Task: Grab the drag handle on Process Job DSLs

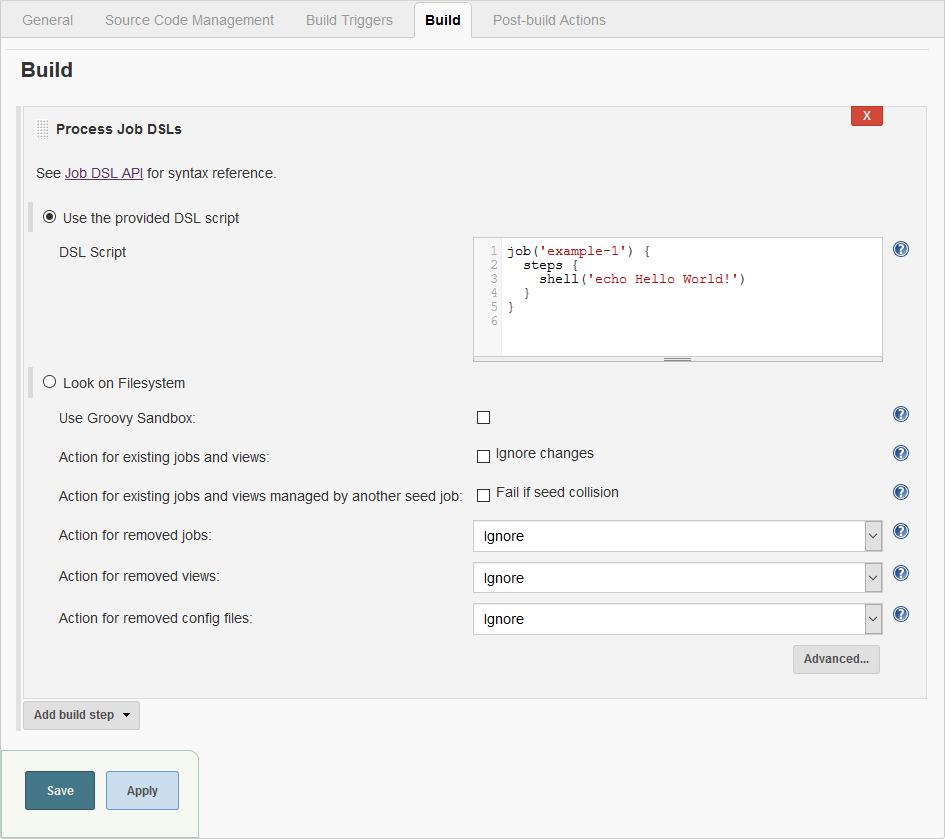Action: 41,128
